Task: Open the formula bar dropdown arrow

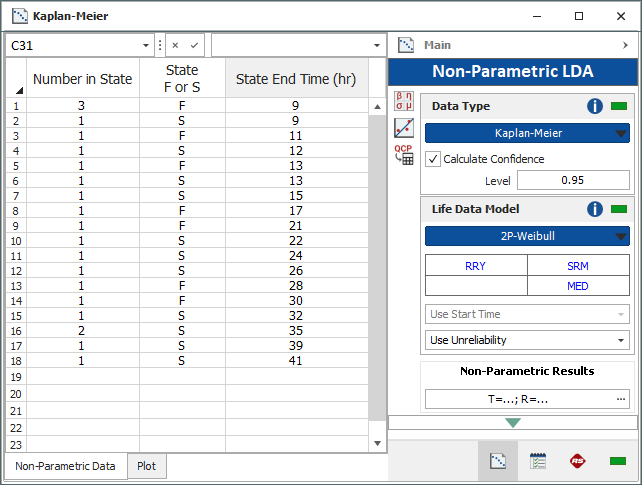Action: (x=377, y=45)
